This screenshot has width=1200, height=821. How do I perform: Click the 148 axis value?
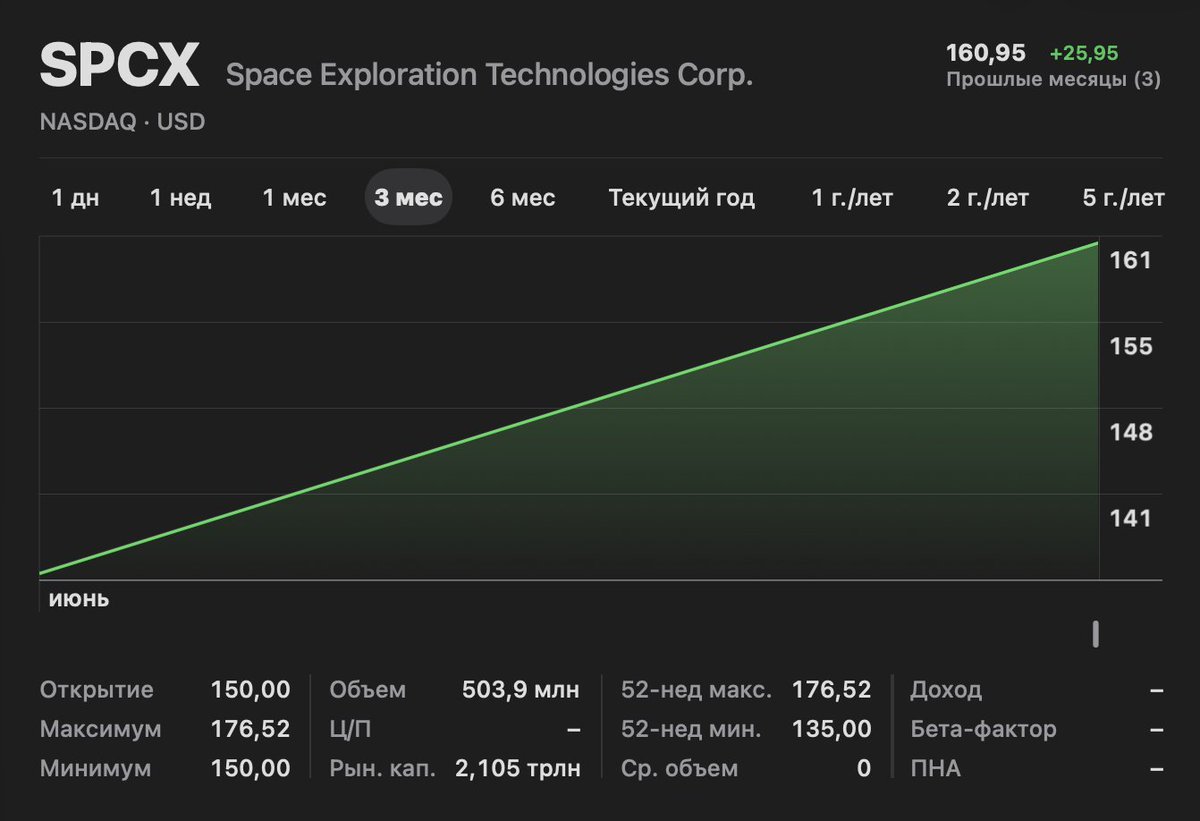click(x=1131, y=432)
